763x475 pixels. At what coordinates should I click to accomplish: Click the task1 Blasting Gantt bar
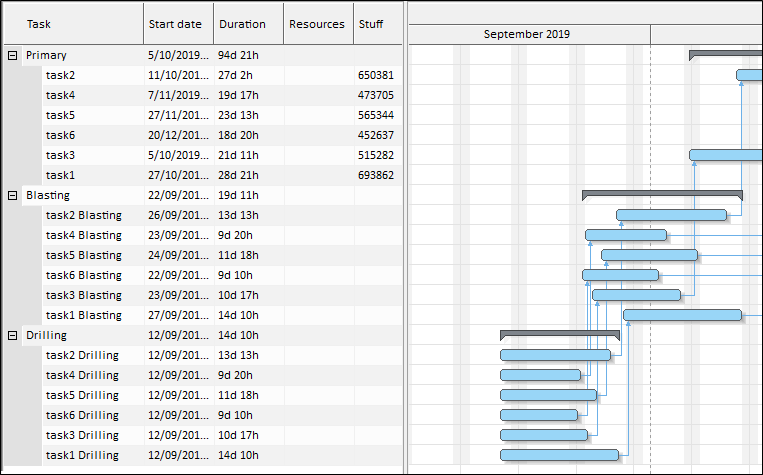683,315
